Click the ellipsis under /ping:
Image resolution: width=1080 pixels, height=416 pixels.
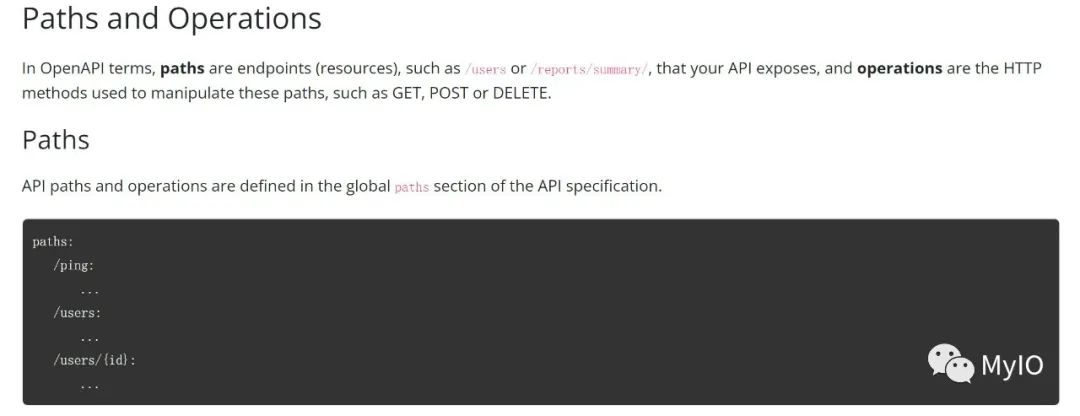(90, 292)
